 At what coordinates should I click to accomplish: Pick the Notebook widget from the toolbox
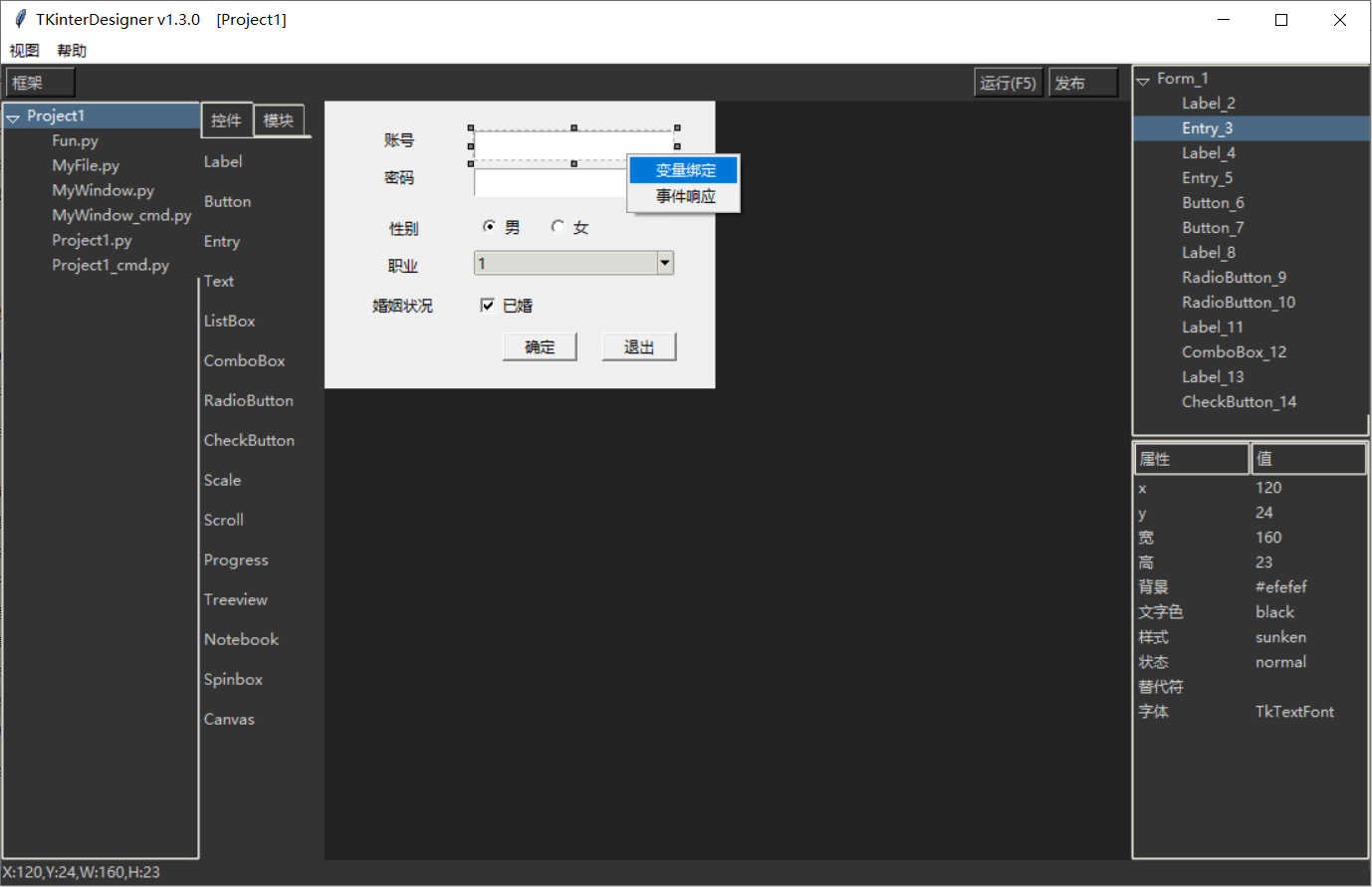click(241, 639)
